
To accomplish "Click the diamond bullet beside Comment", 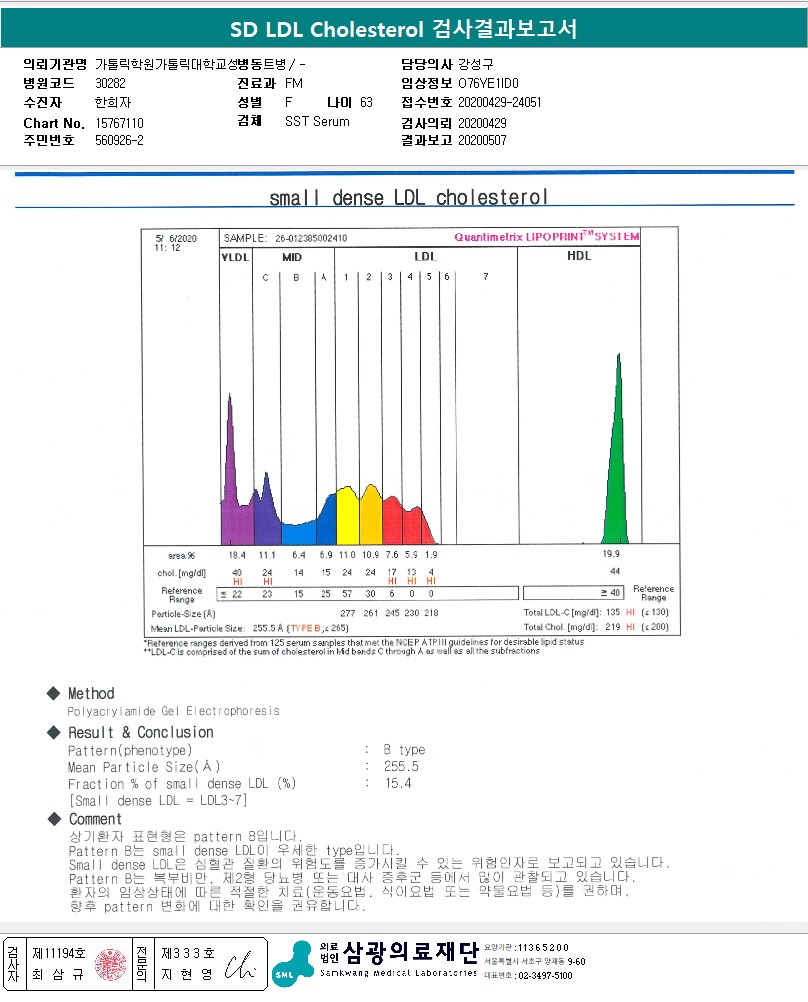I will (x=54, y=819).
